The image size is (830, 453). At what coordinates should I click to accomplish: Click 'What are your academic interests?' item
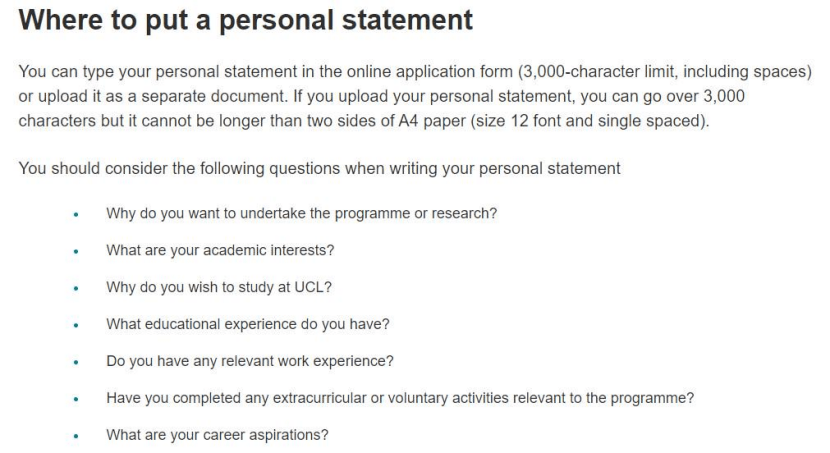point(220,250)
